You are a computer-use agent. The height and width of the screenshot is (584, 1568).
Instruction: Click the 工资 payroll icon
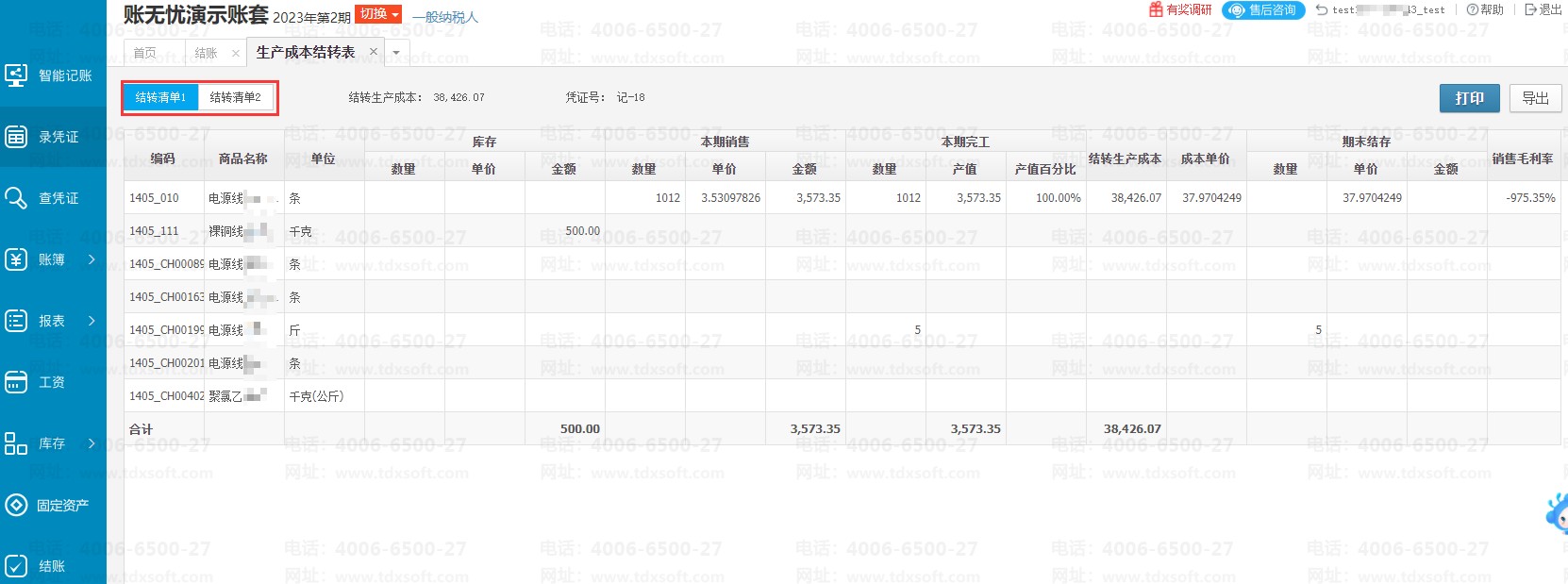coord(16,382)
